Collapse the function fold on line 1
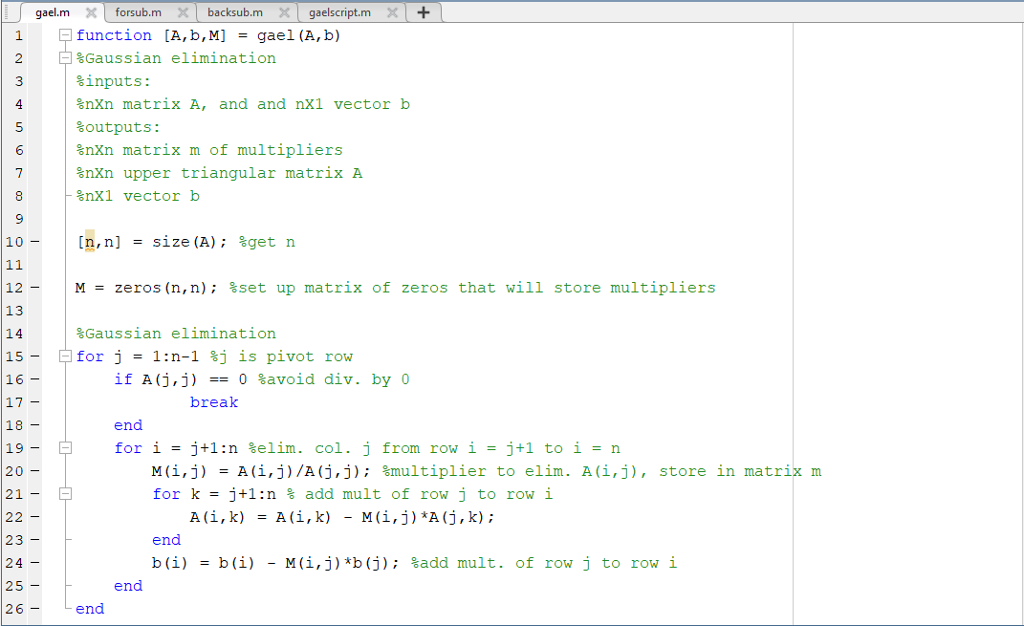This screenshot has width=1024, height=626. (x=64, y=35)
